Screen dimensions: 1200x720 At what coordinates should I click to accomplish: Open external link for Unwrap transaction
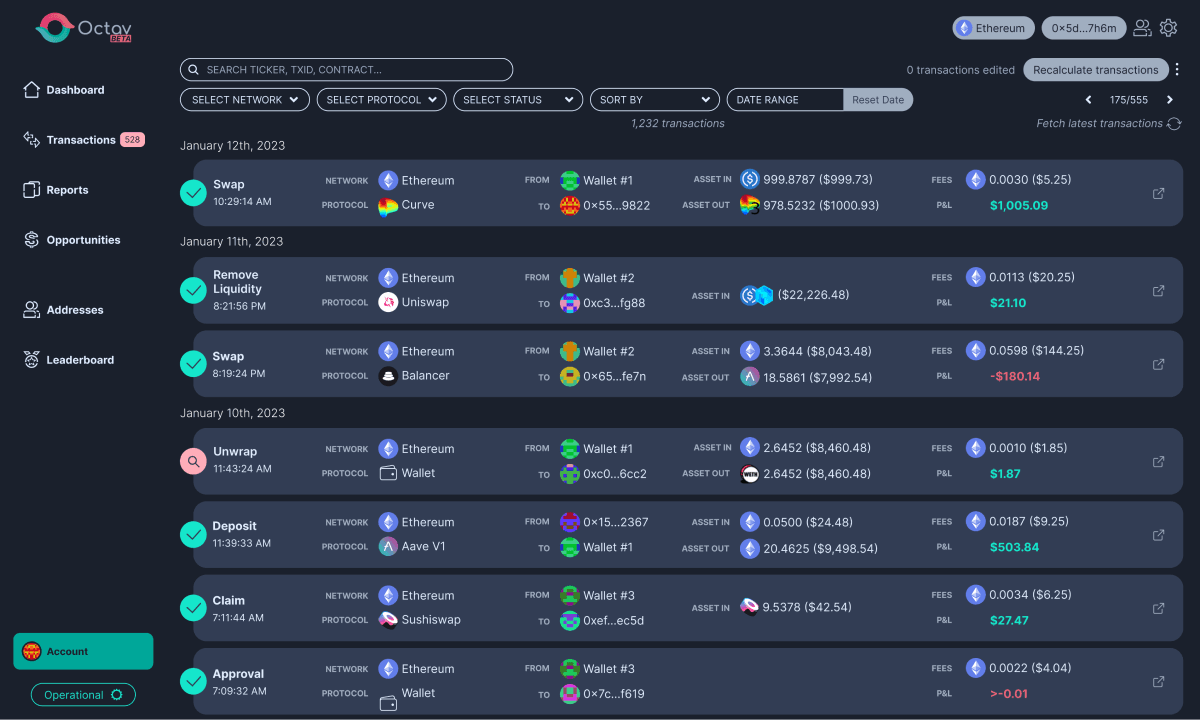(x=1158, y=461)
